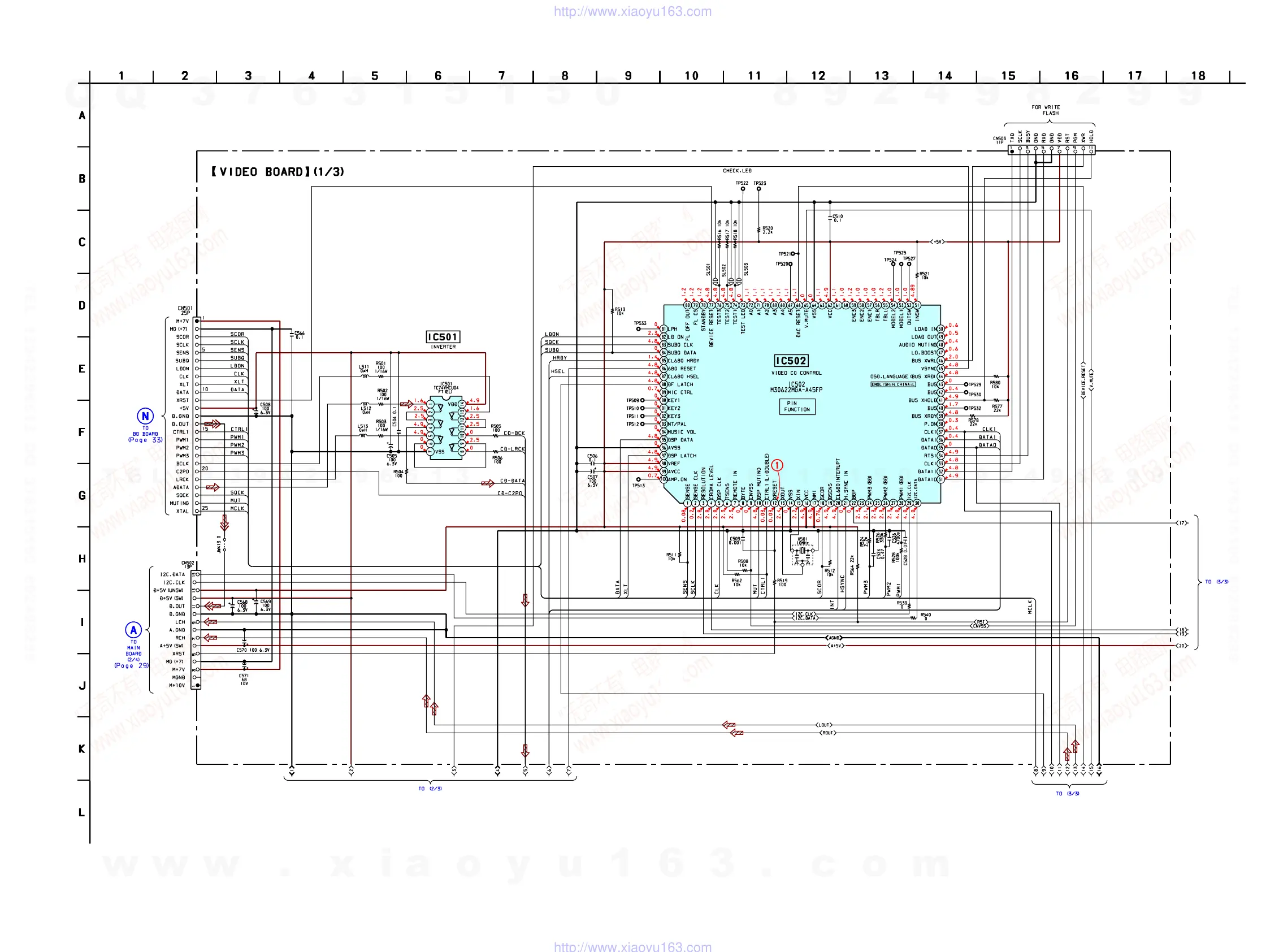Click the red circled 1 marker
The width and height of the screenshot is (1266, 952).
point(777,465)
